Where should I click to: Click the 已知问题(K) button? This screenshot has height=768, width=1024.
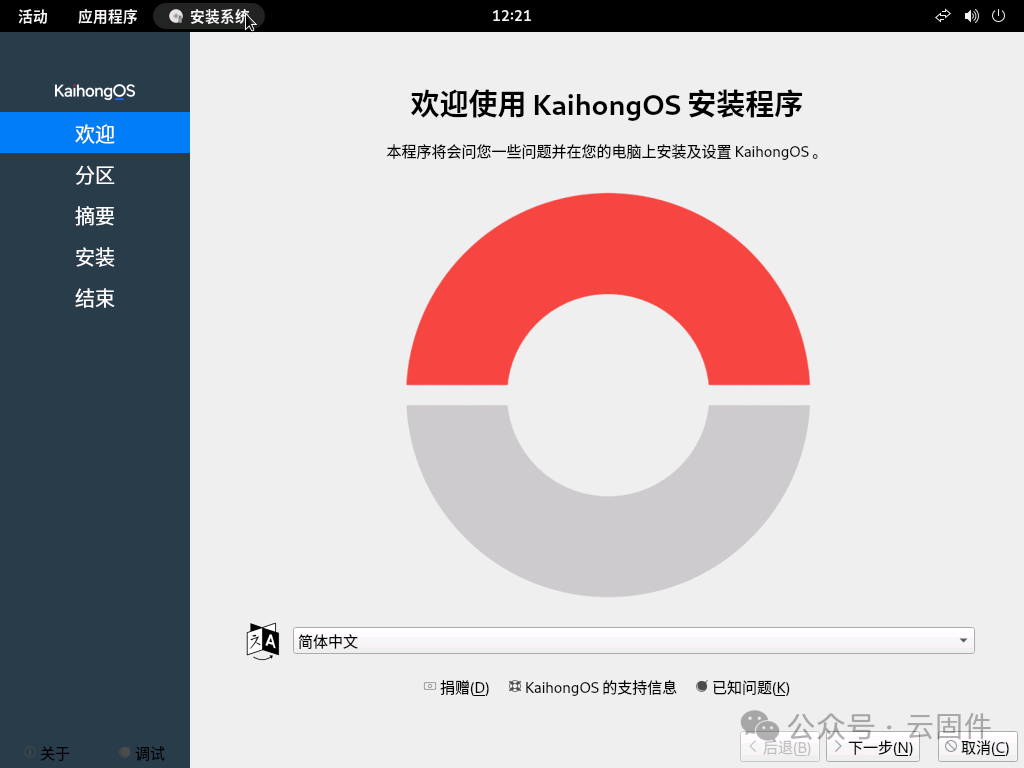(743, 688)
